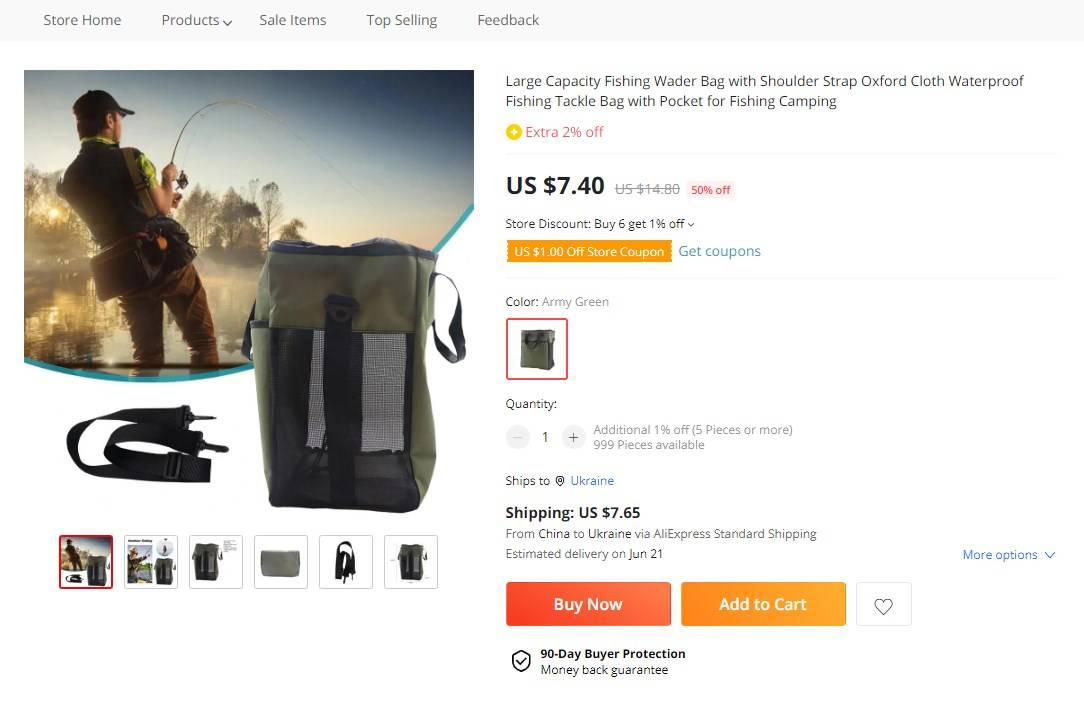Expand the Store Discount details
1084x703 pixels.
click(691, 224)
